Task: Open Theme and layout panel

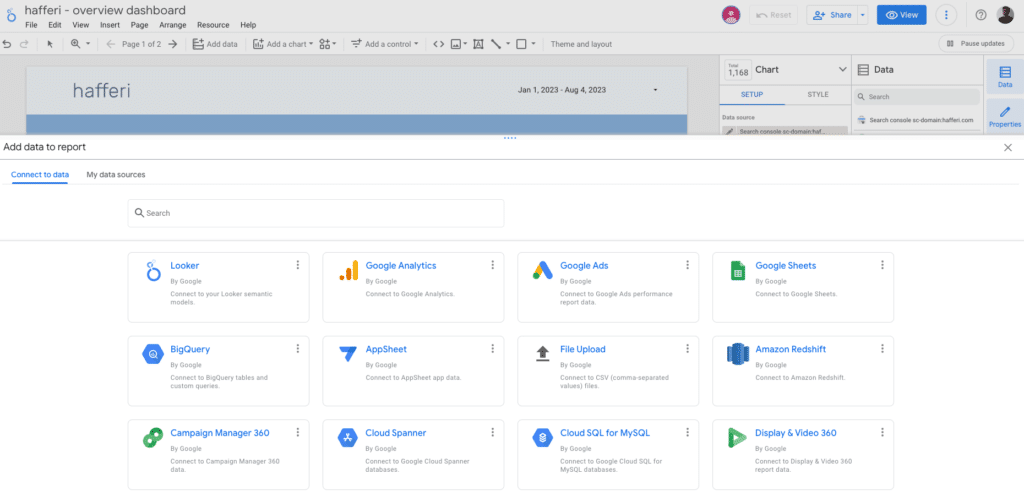Action: click(581, 44)
